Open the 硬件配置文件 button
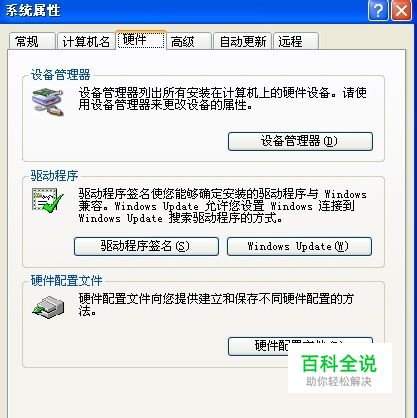417x418 pixels. (x=300, y=346)
